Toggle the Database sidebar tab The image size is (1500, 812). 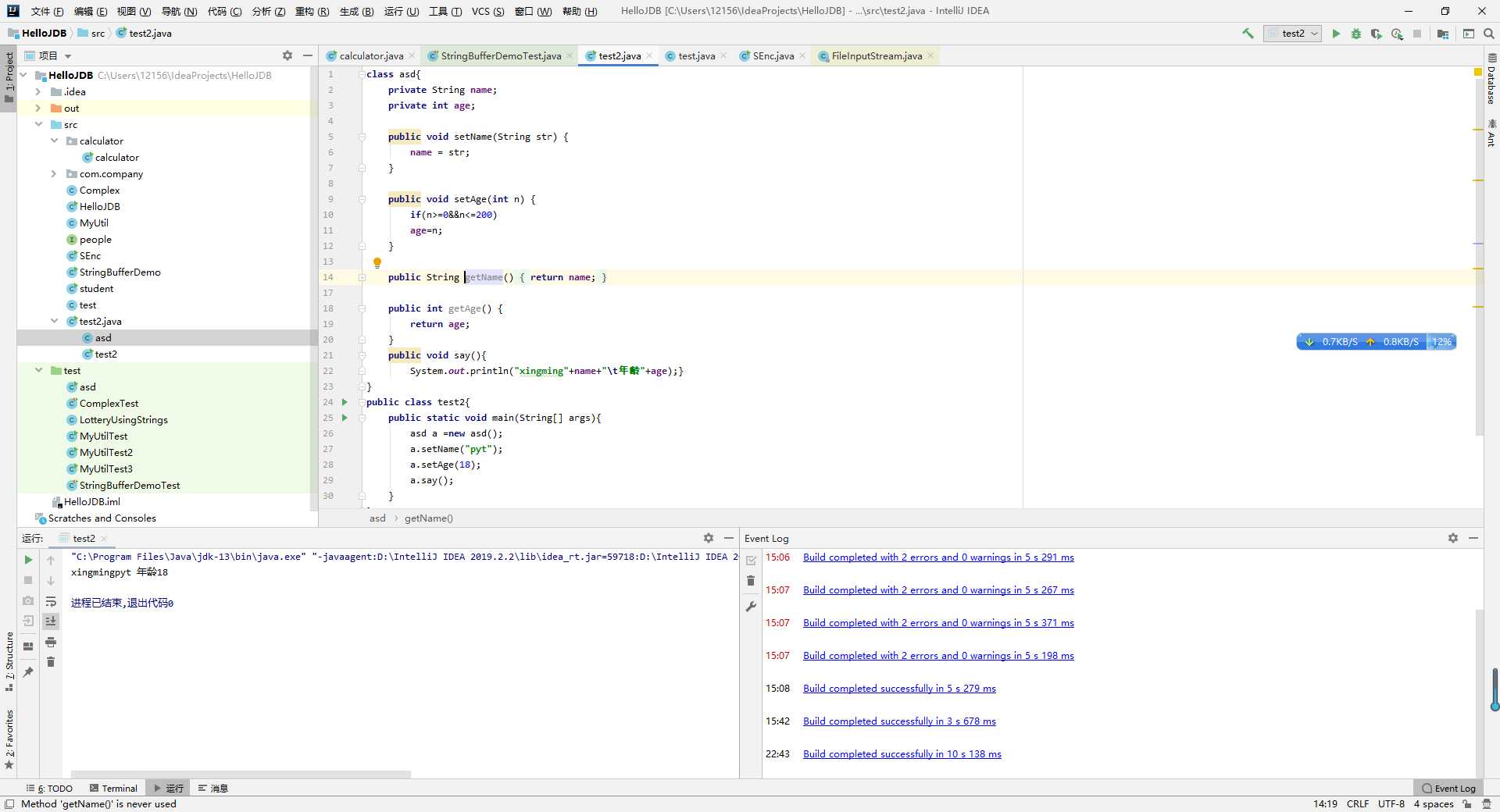(1491, 79)
